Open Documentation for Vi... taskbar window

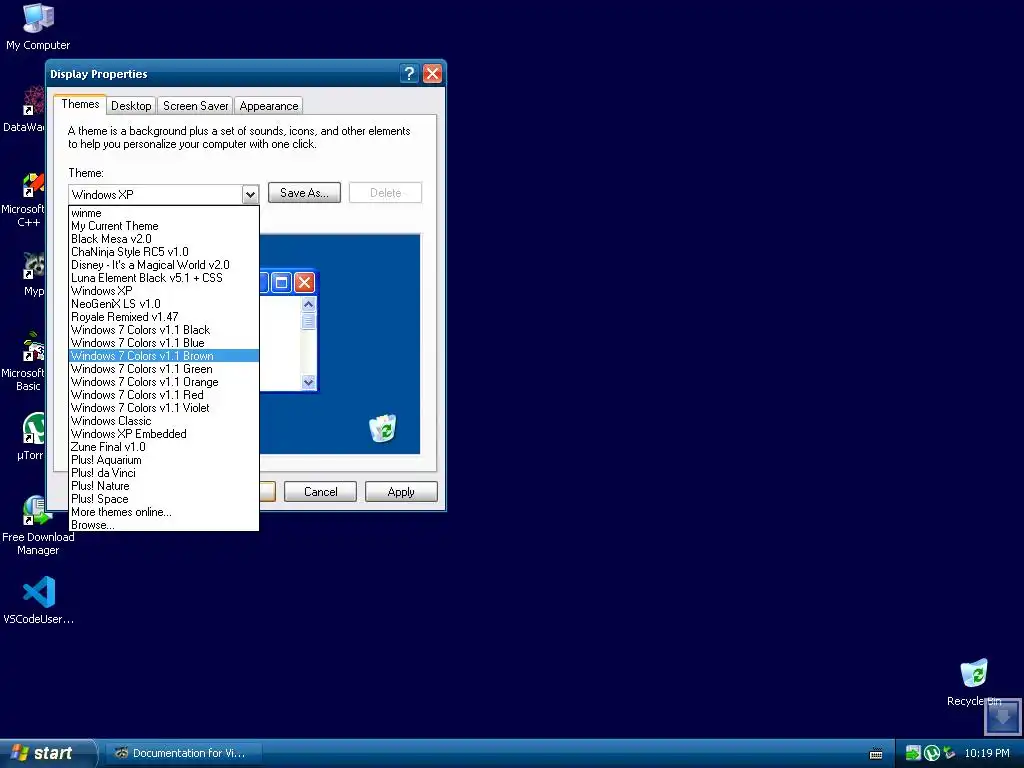183,753
